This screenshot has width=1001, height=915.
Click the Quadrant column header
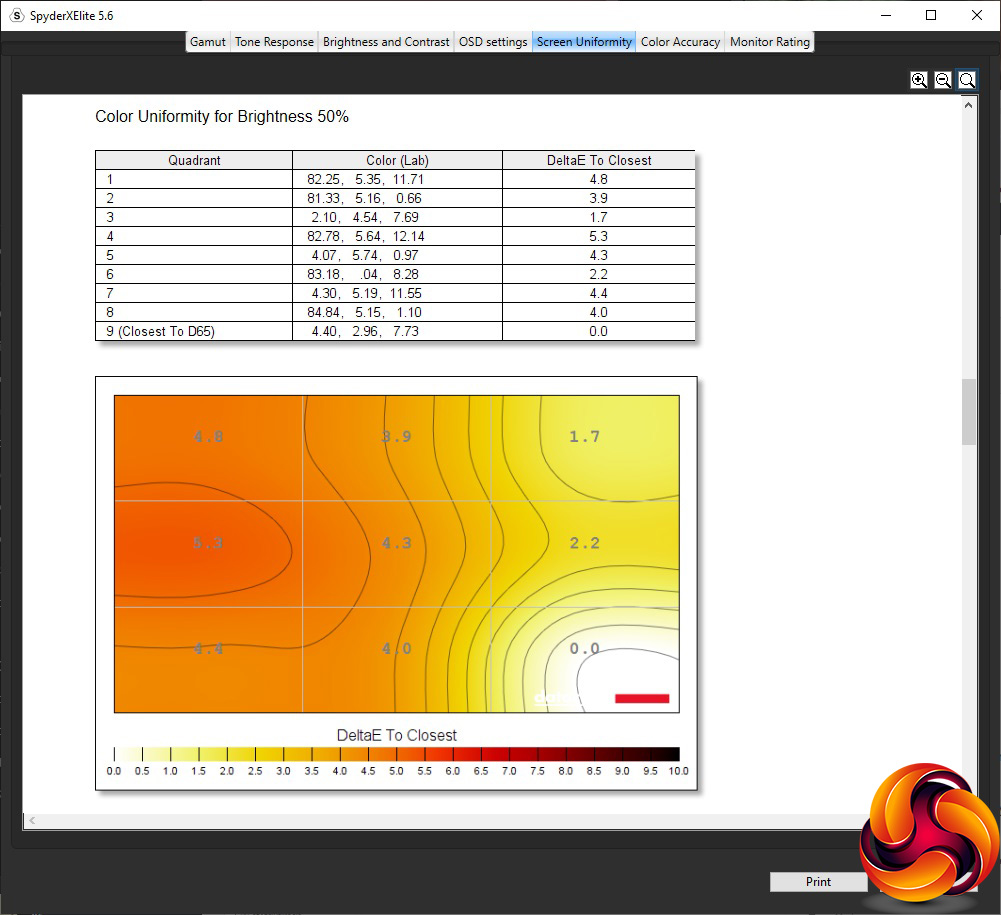tap(194, 160)
